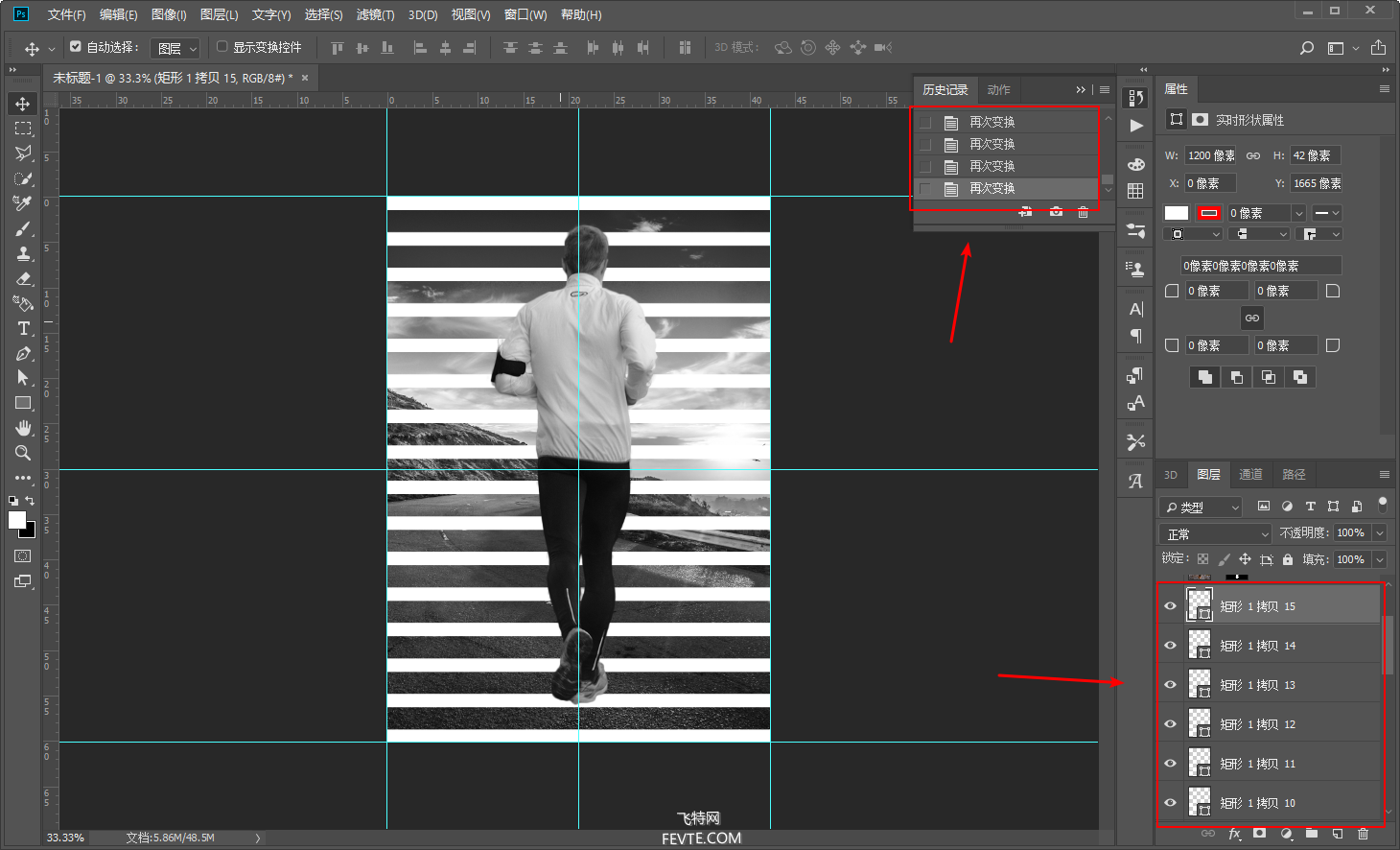Click the white fill color swatch in Properties

point(1177,213)
